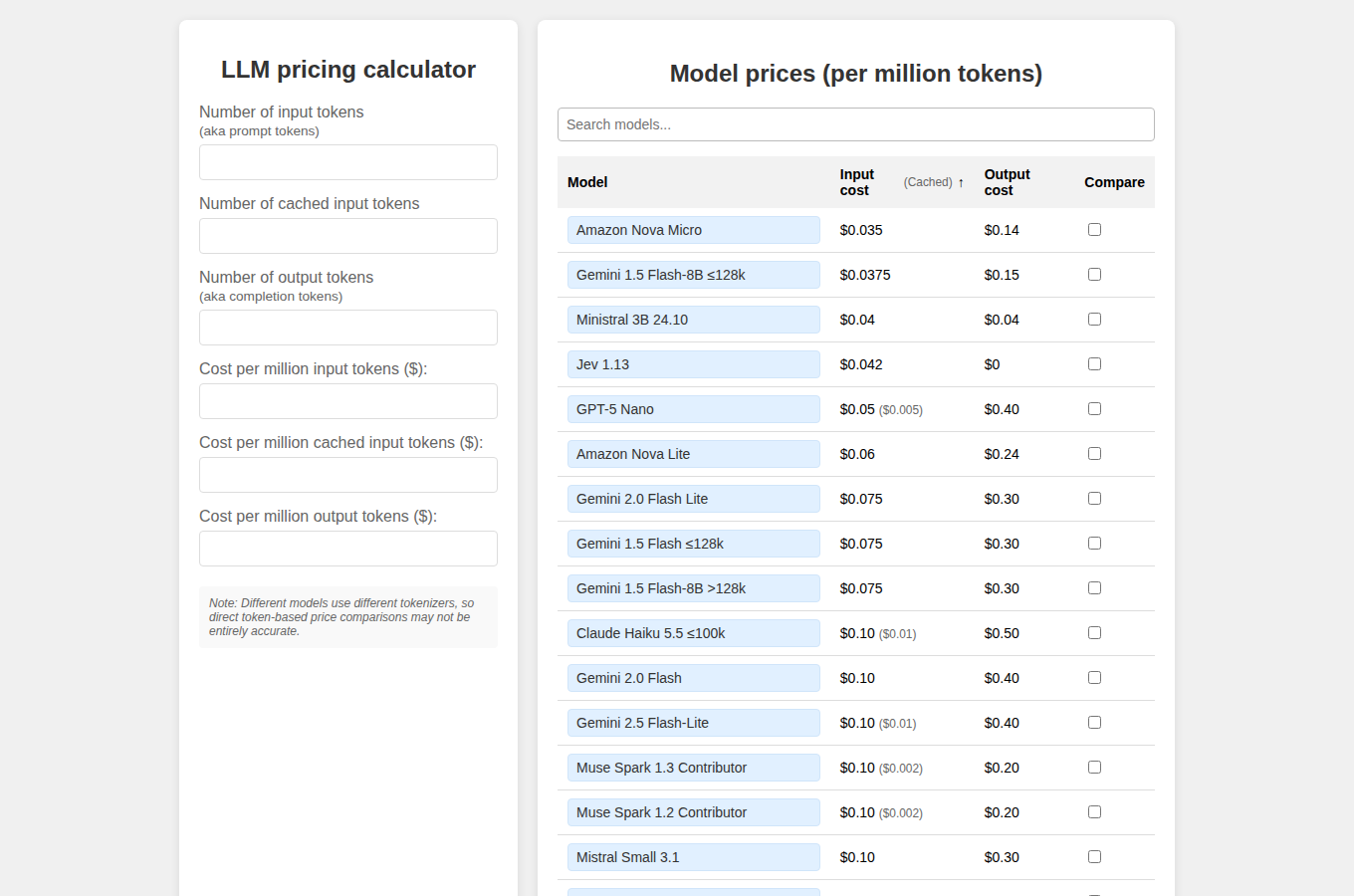Click the "LLM pricing calculator" heading
The image size is (1354, 896).
pos(348,70)
